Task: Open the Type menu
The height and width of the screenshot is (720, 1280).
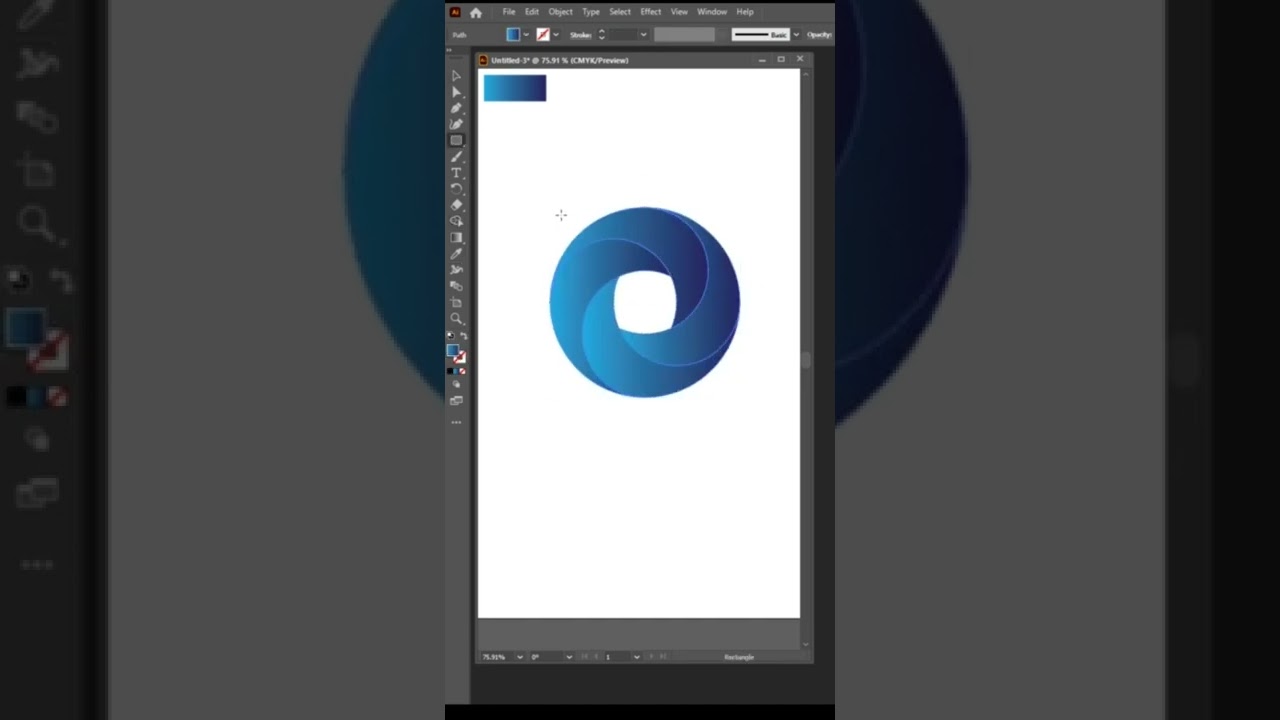Action: point(591,12)
